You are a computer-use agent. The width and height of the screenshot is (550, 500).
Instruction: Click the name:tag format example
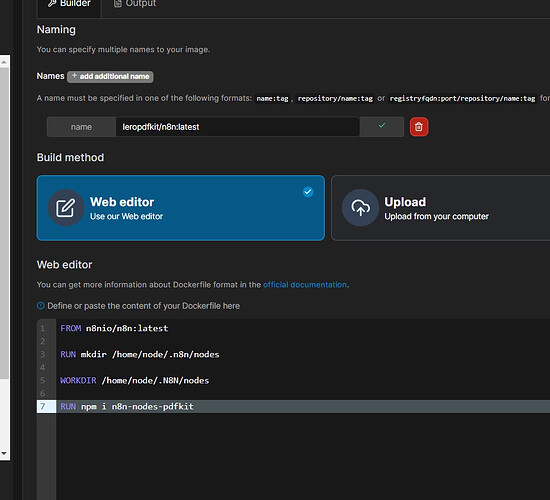pos(273,99)
